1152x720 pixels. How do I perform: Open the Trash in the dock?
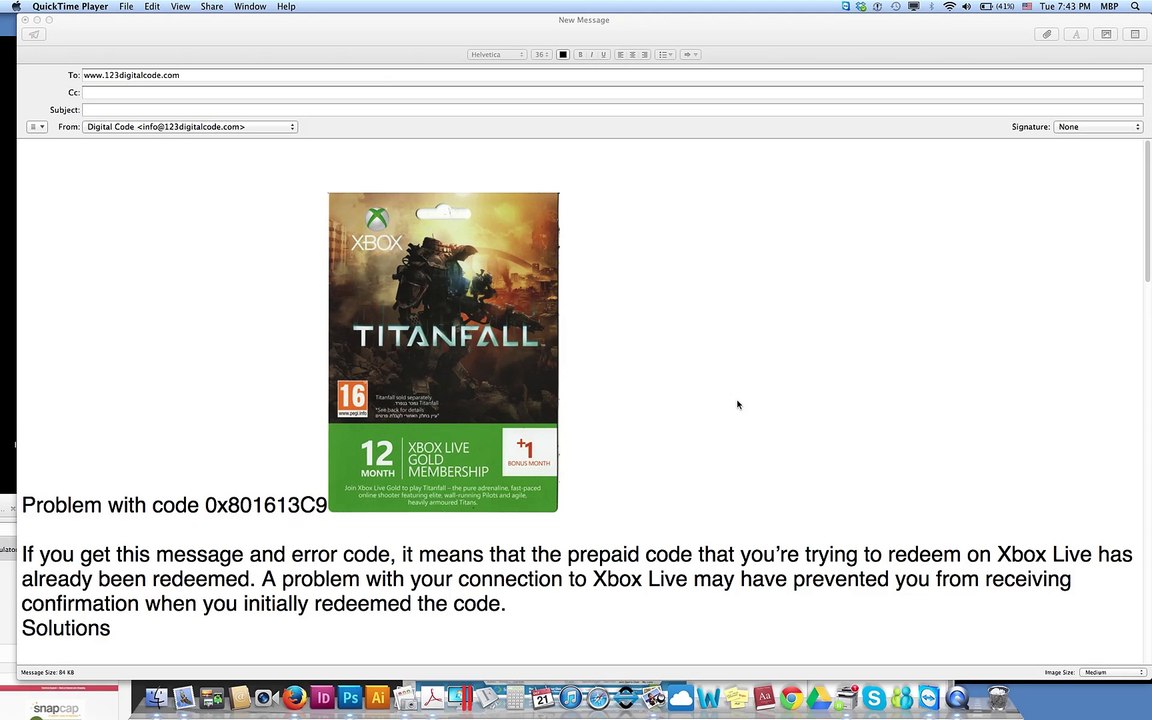pos(998,697)
